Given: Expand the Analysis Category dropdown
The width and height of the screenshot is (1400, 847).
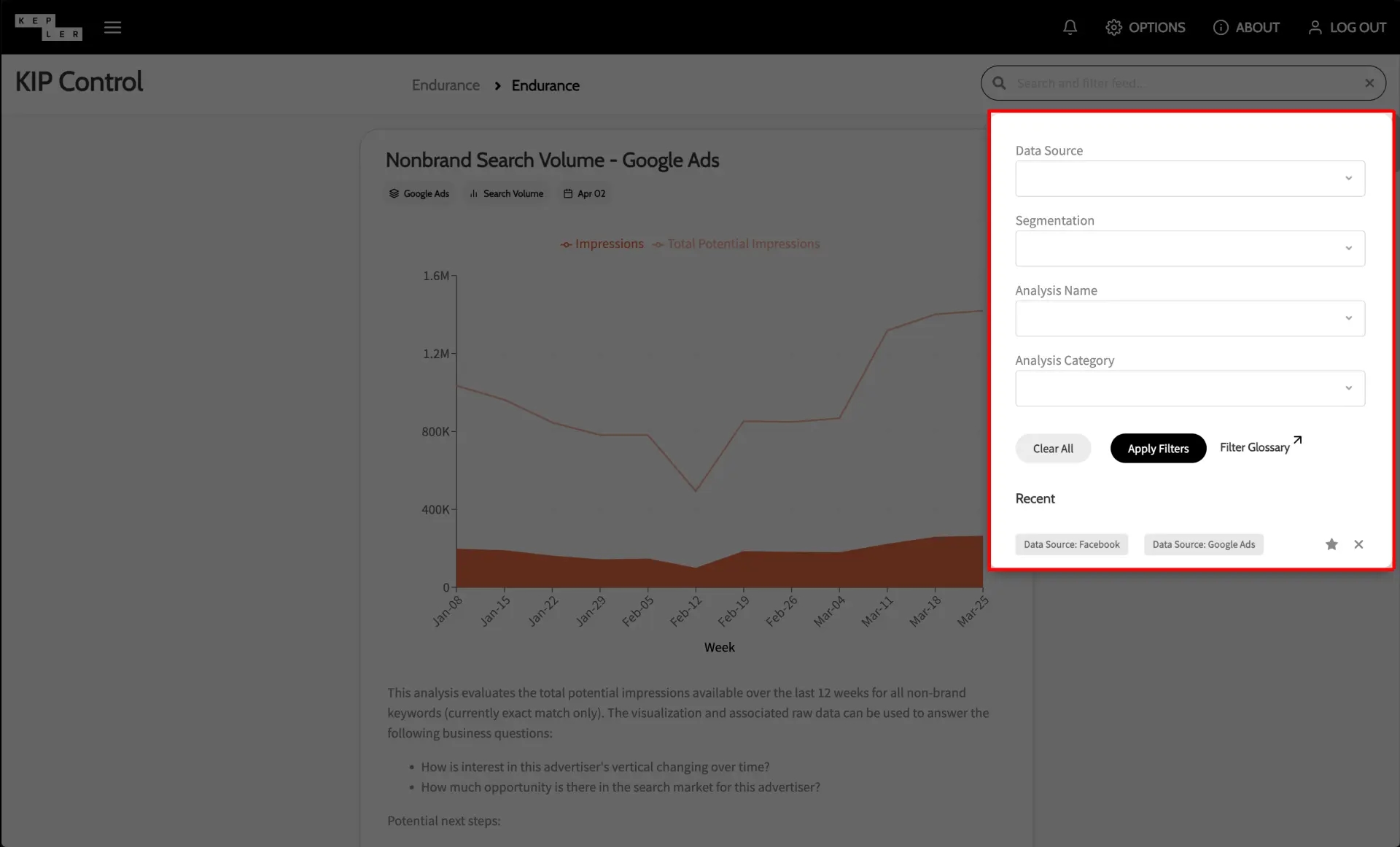Looking at the screenshot, I should (1190, 389).
